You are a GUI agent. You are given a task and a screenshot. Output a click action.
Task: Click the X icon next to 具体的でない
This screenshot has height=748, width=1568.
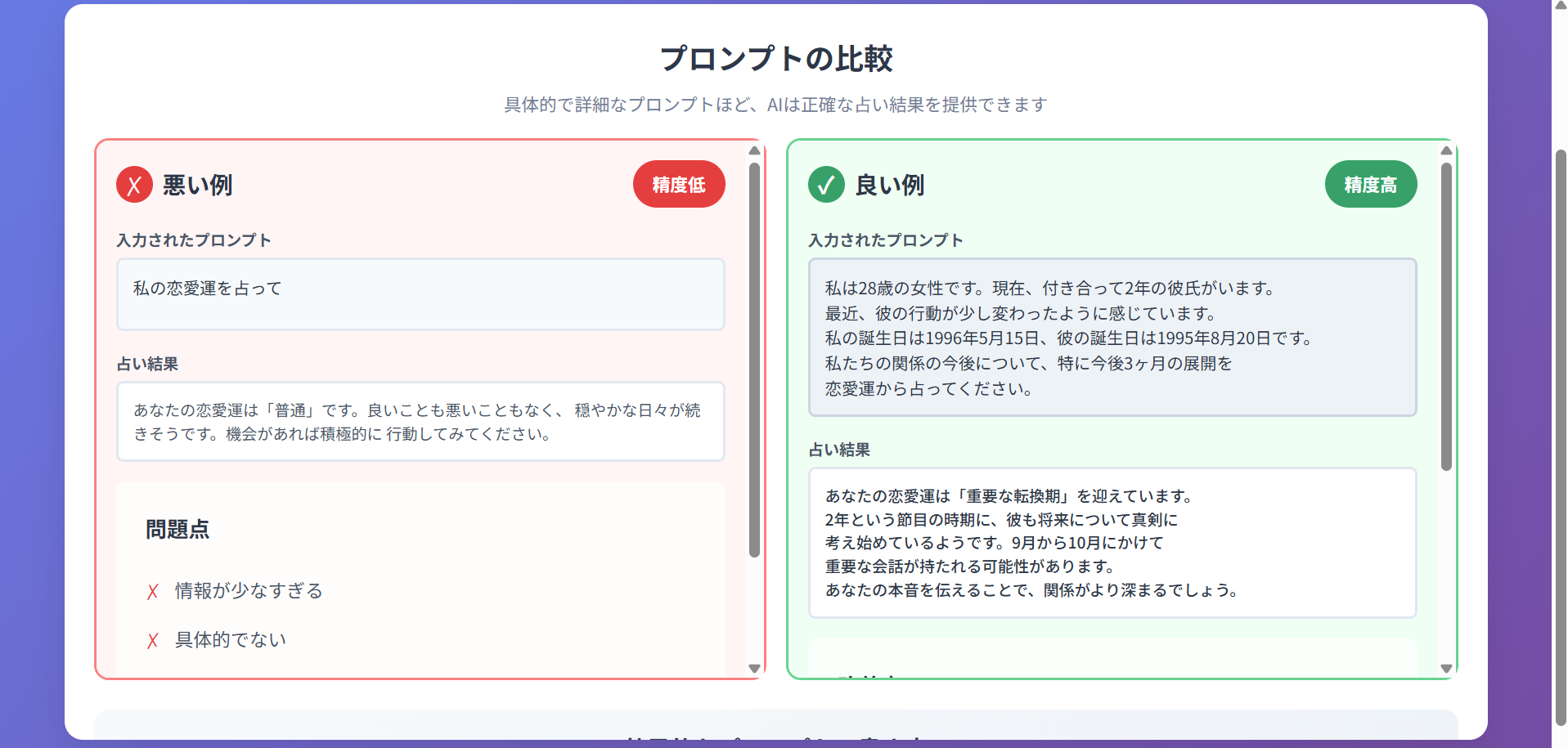[152, 641]
